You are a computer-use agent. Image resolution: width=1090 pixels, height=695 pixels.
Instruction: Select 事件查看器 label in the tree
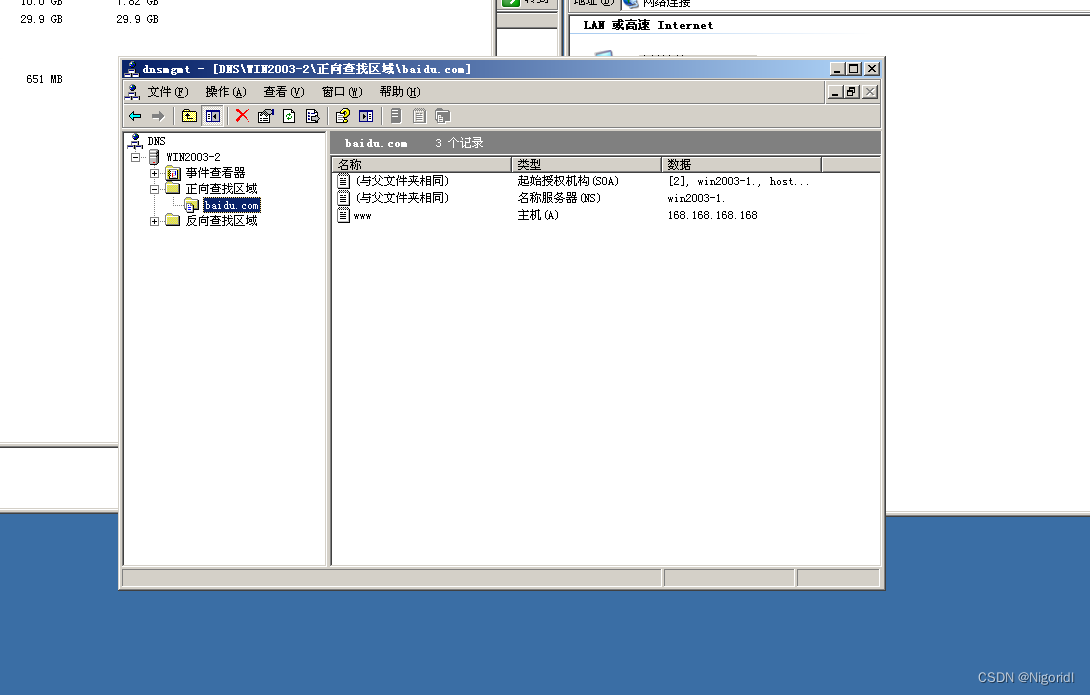[215, 173]
